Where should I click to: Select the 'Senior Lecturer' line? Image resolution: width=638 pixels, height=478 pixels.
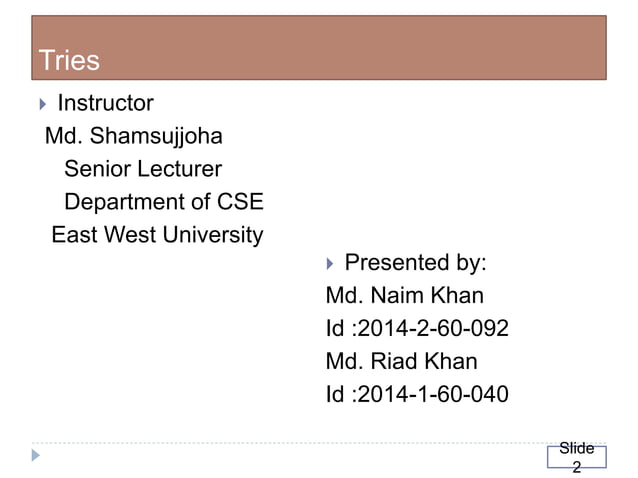(142, 169)
